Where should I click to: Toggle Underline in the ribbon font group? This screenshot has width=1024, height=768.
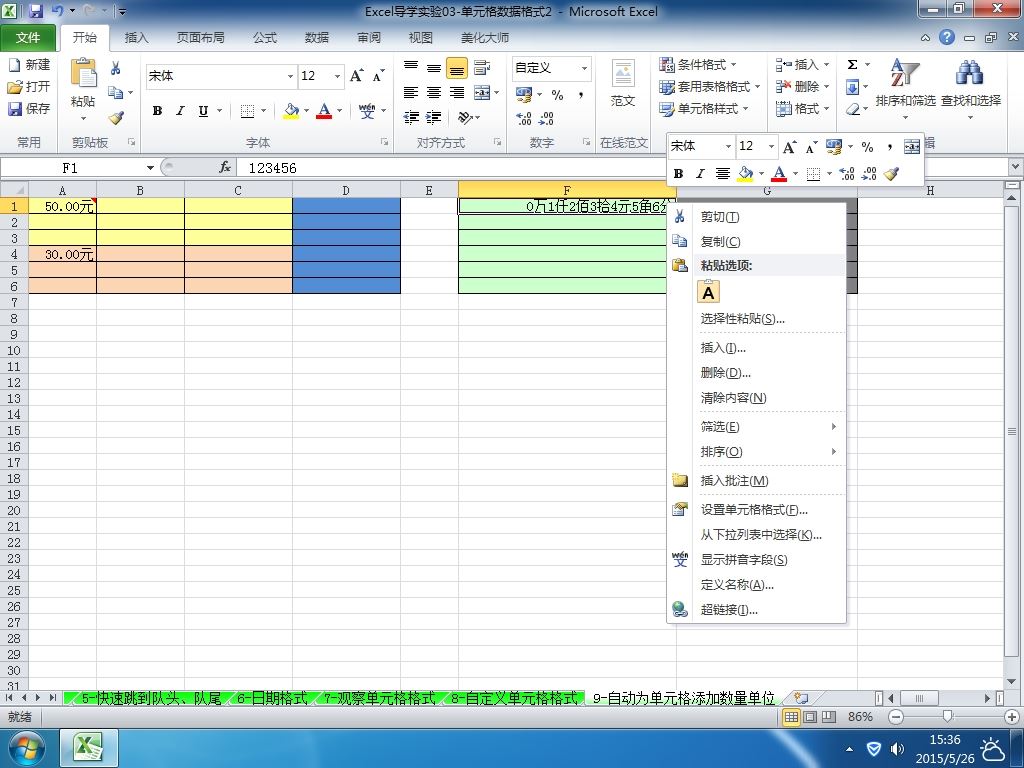(x=203, y=111)
